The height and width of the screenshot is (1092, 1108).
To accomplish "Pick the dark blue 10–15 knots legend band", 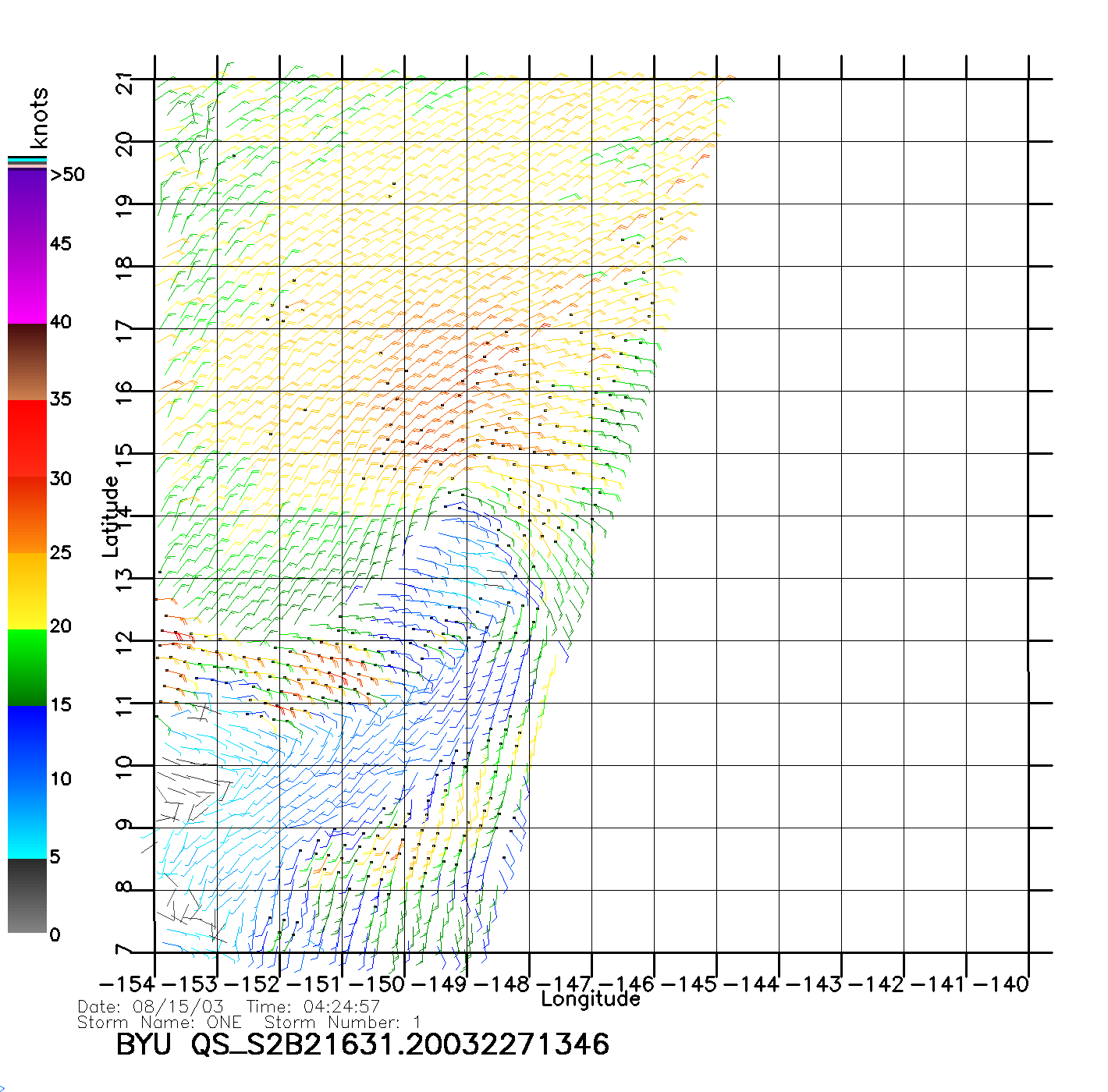I will coord(27,743).
